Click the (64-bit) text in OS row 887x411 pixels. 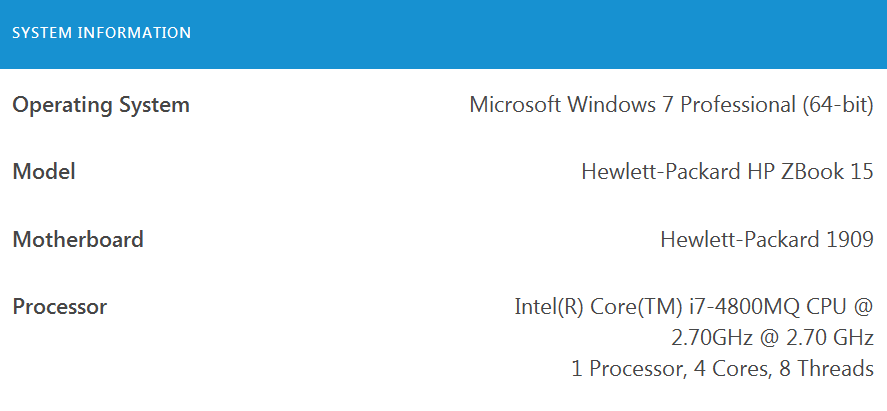pyautogui.click(x=838, y=105)
